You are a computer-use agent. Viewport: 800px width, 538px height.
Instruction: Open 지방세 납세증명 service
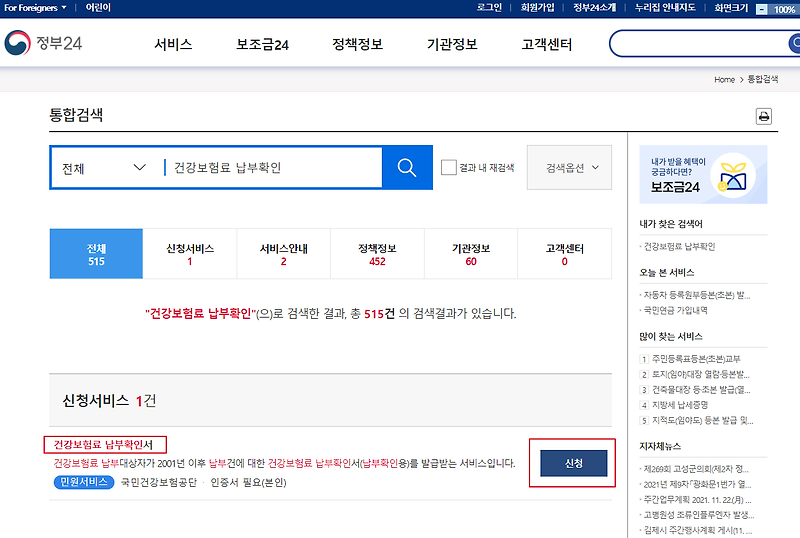point(680,405)
